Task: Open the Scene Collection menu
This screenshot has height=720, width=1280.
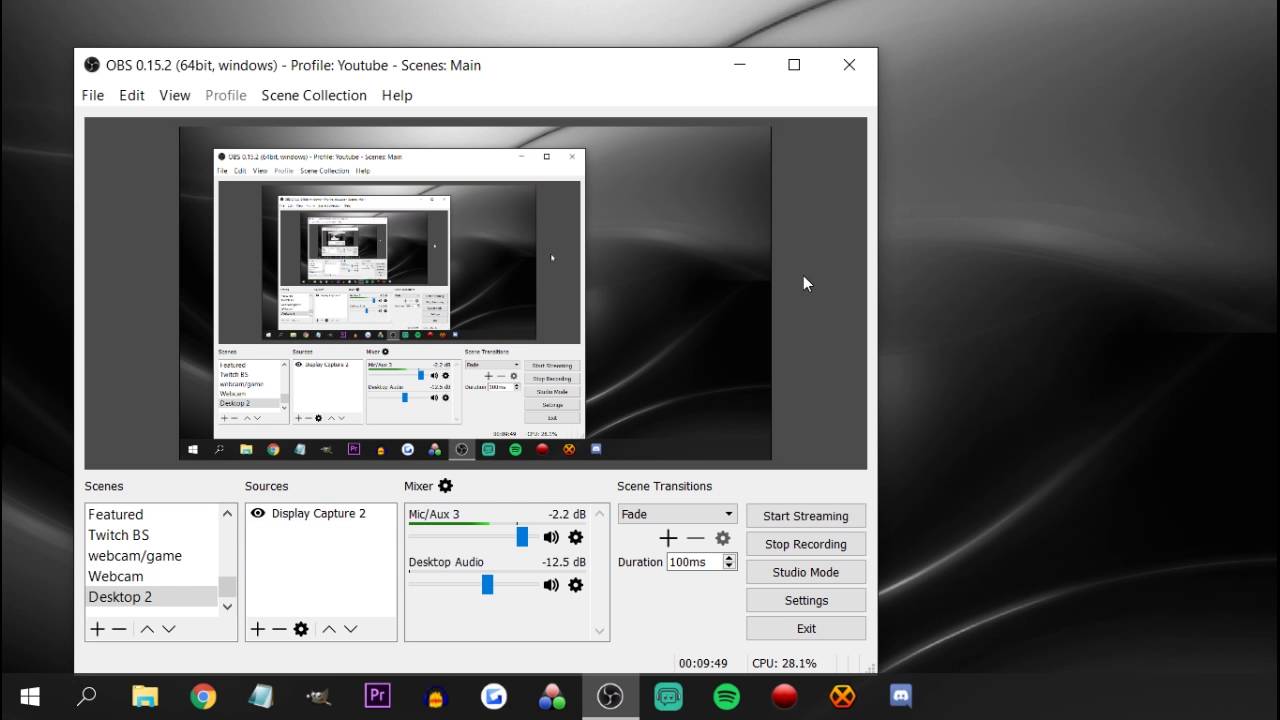Action: (x=314, y=95)
